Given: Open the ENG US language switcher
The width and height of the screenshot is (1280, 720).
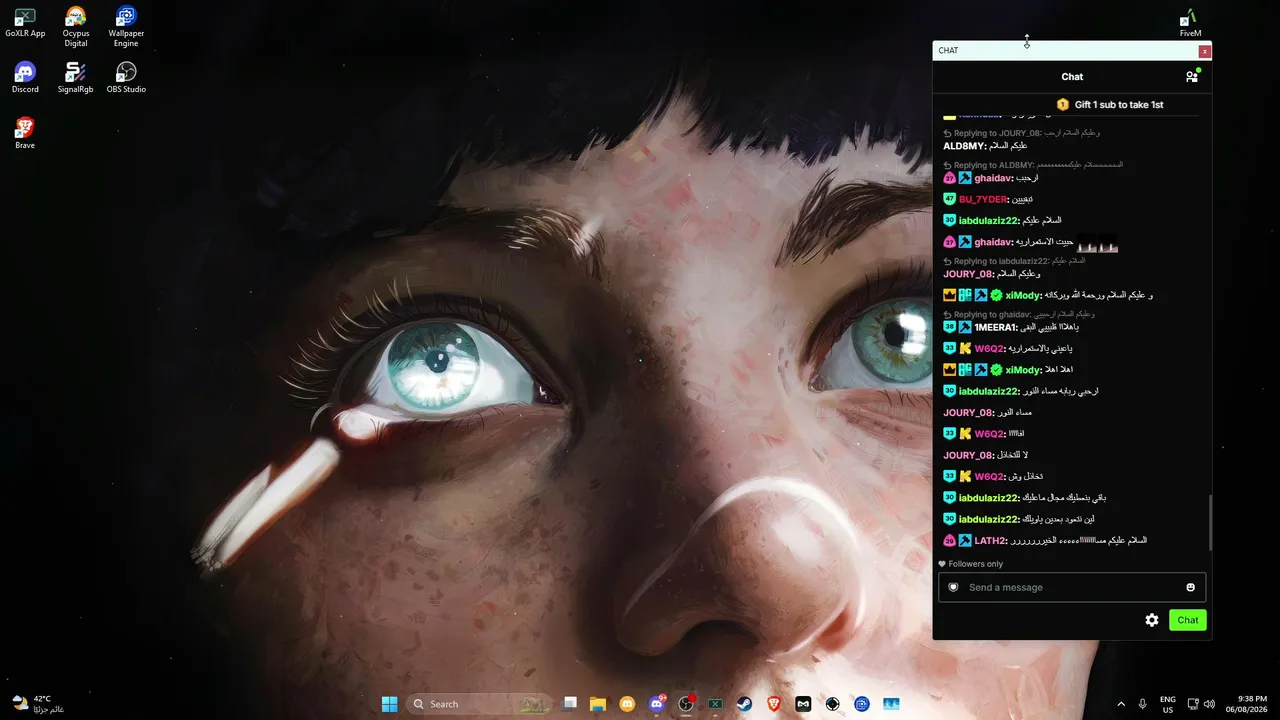Looking at the screenshot, I should click(1168, 704).
